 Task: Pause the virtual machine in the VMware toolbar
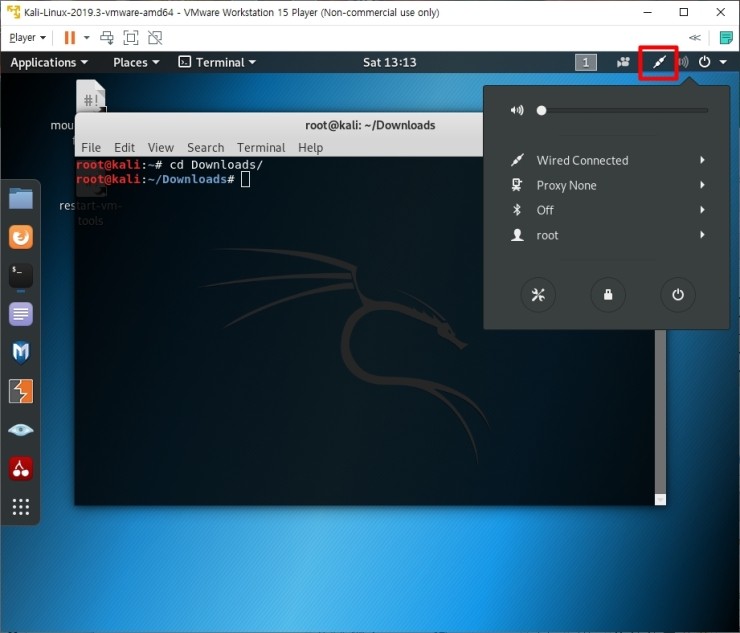69,38
